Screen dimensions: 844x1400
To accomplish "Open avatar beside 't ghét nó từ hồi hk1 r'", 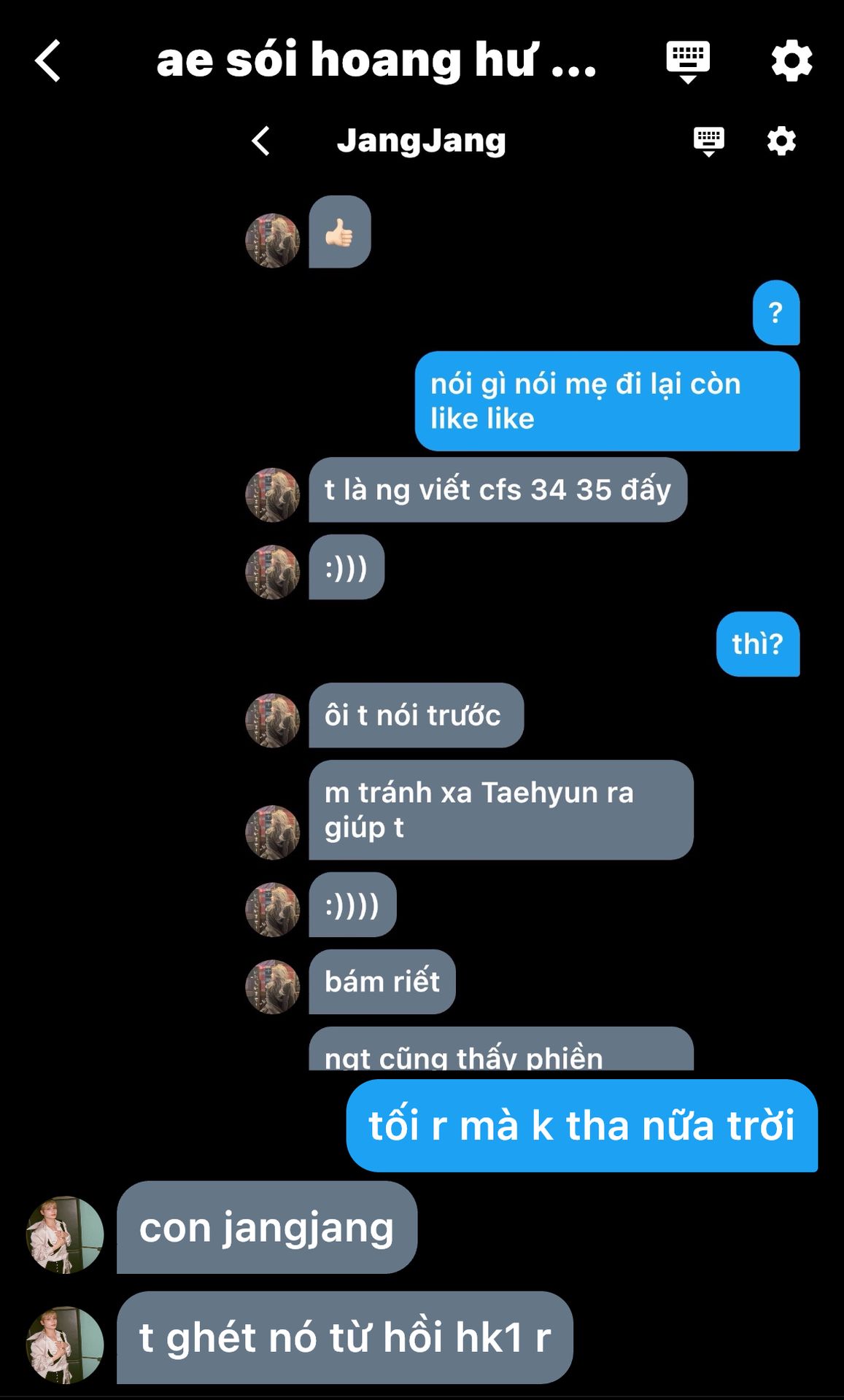I will (65, 1345).
